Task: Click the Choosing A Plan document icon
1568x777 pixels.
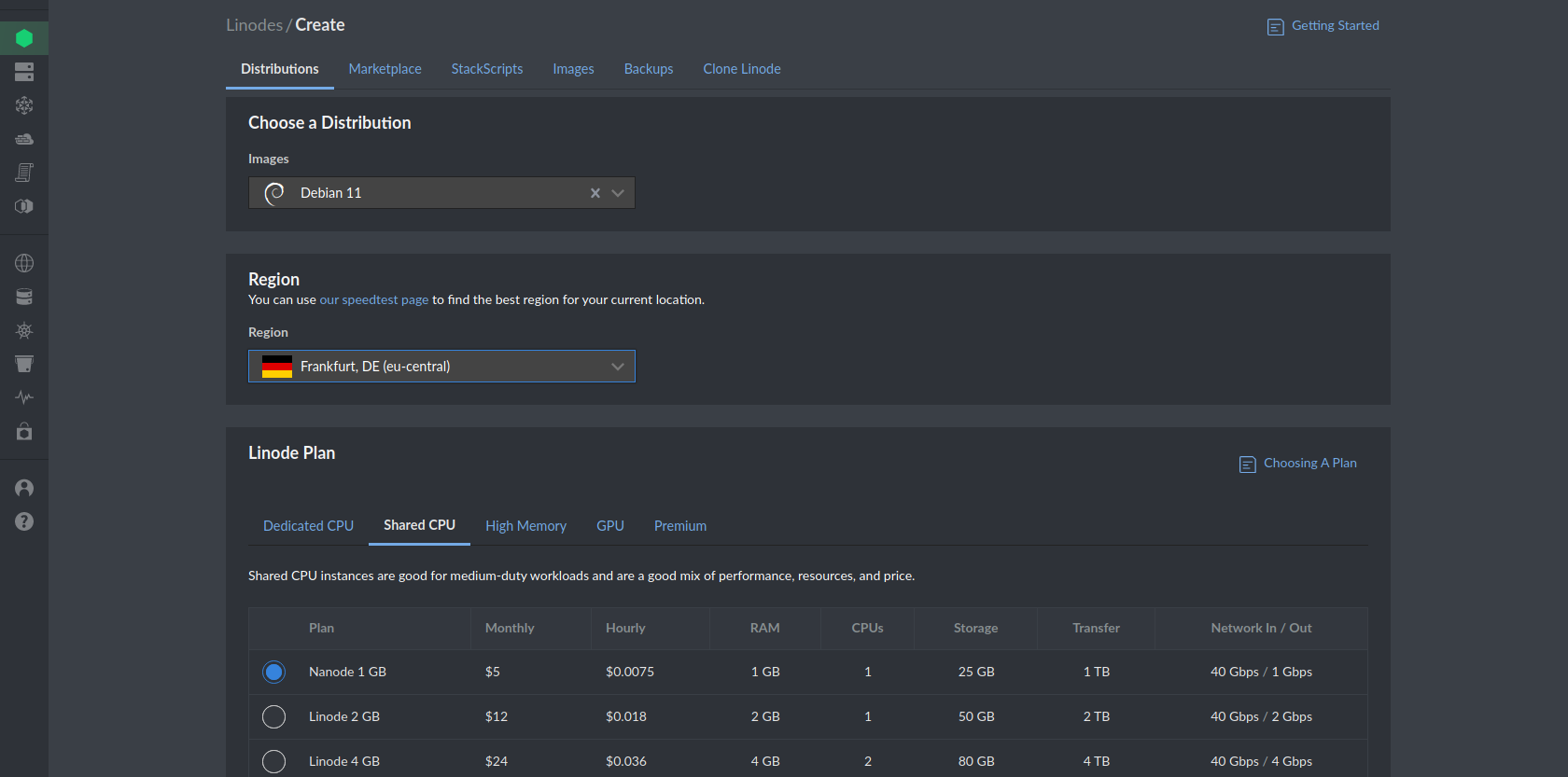Action: tap(1247, 465)
